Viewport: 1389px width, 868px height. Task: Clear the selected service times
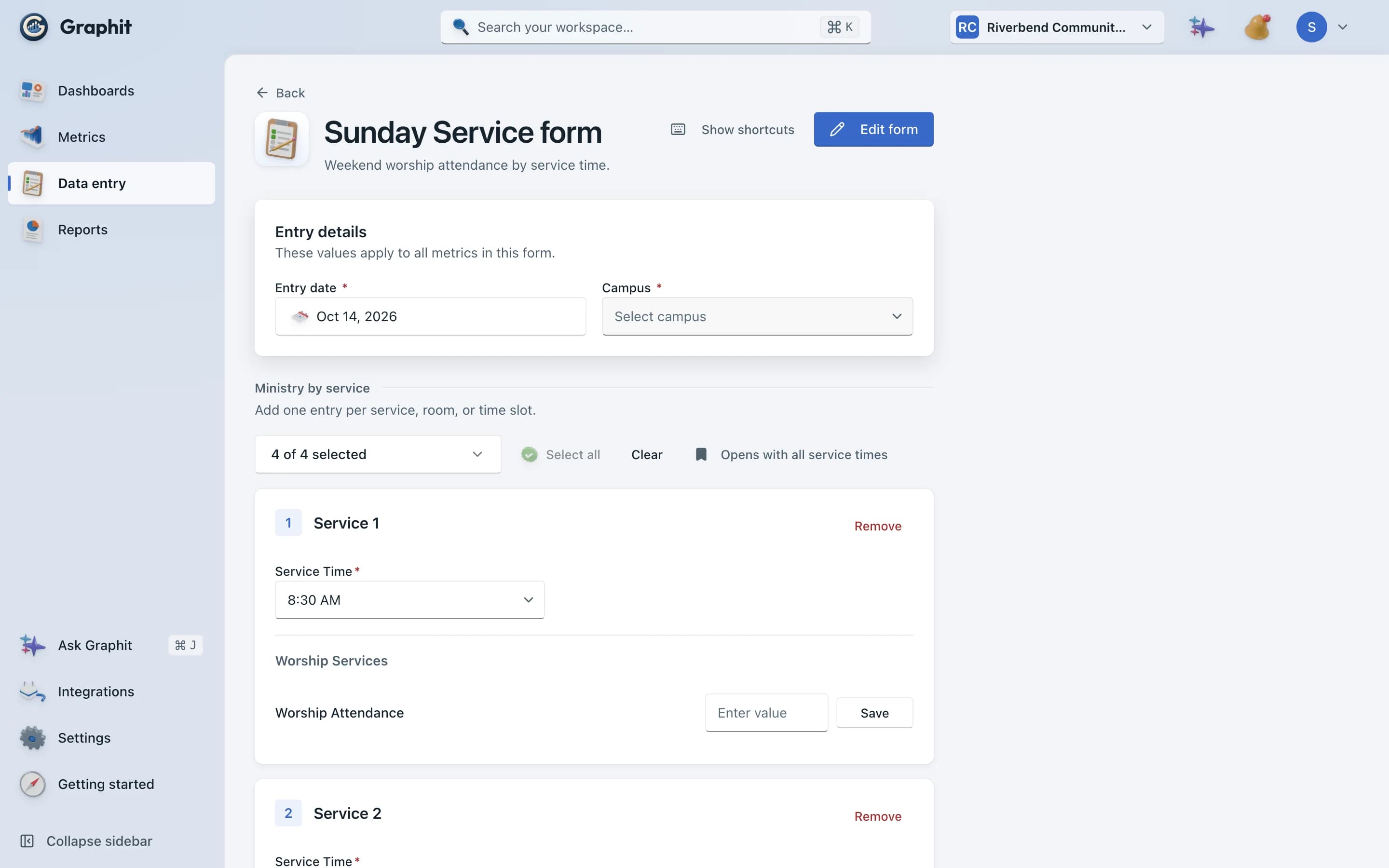[x=647, y=455]
